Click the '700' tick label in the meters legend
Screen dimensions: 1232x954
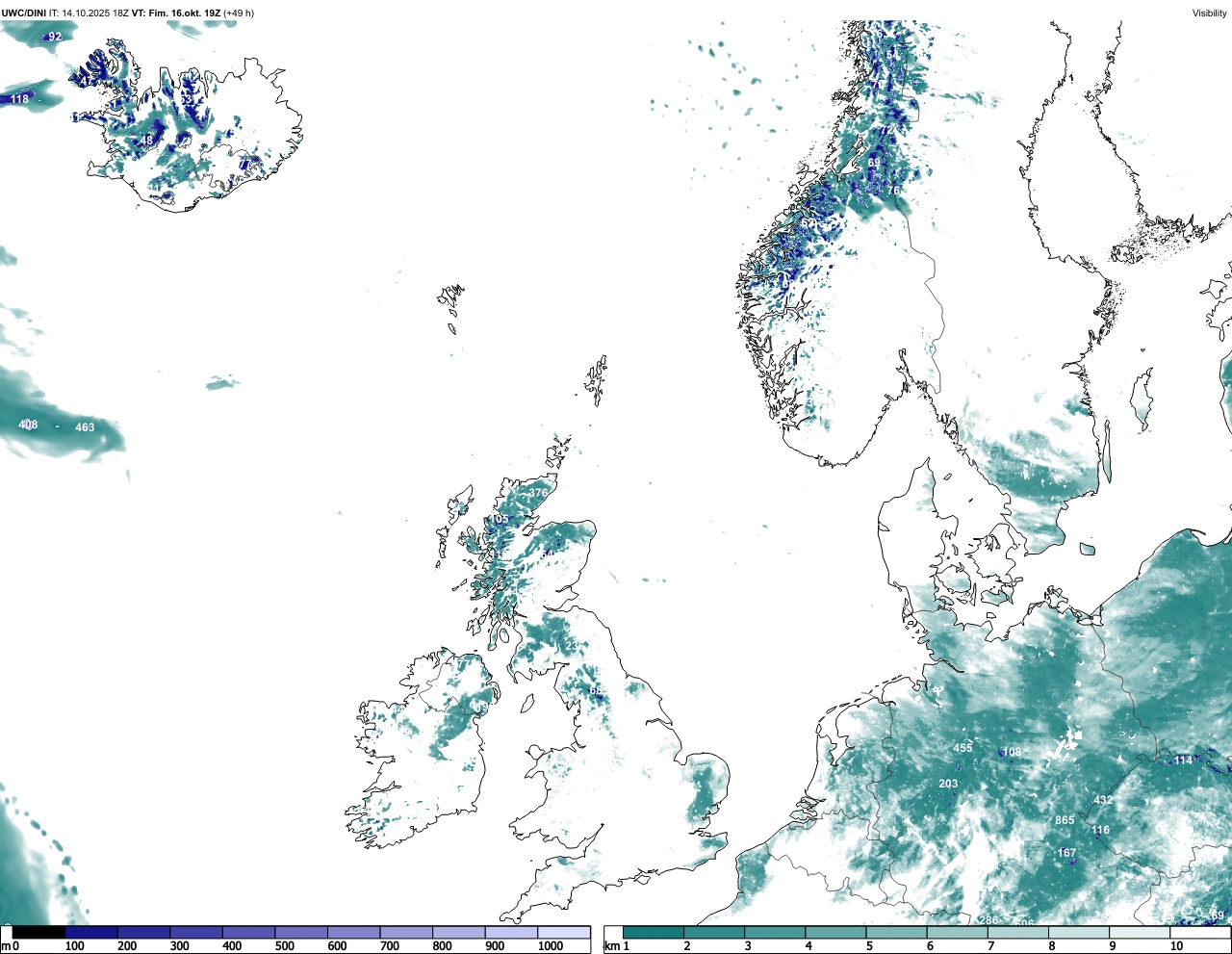click(x=390, y=946)
